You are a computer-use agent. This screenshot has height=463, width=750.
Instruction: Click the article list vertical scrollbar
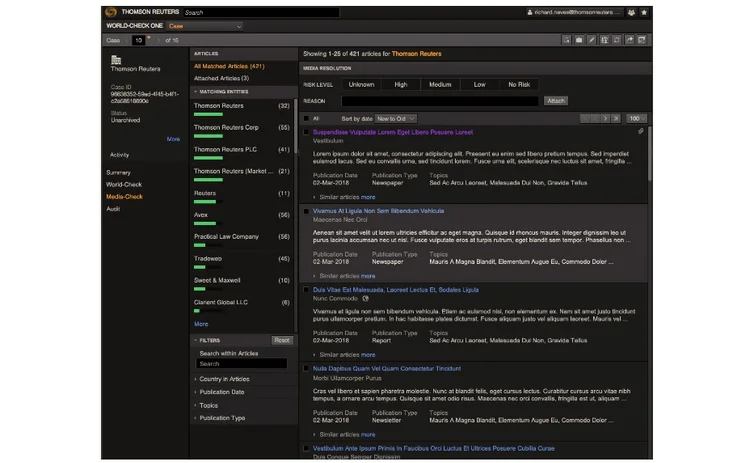point(650,154)
